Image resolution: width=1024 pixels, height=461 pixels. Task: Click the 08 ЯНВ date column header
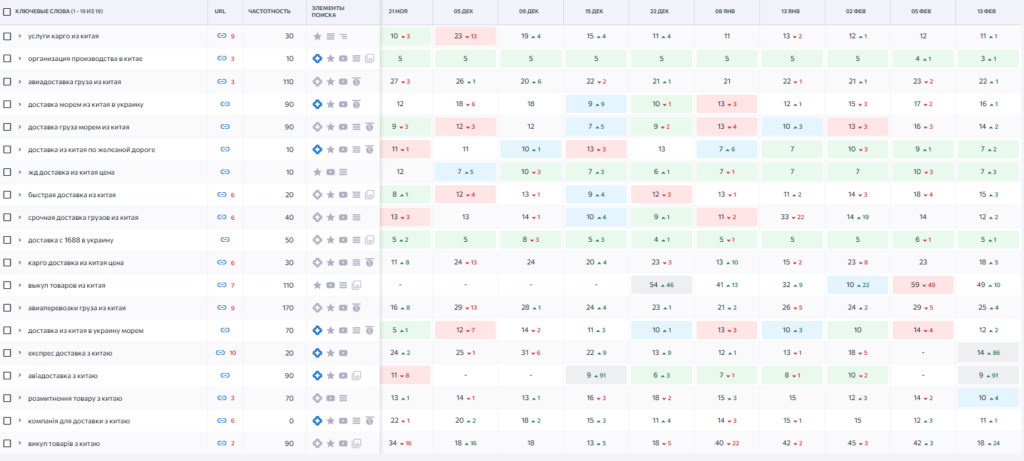point(727,12)
